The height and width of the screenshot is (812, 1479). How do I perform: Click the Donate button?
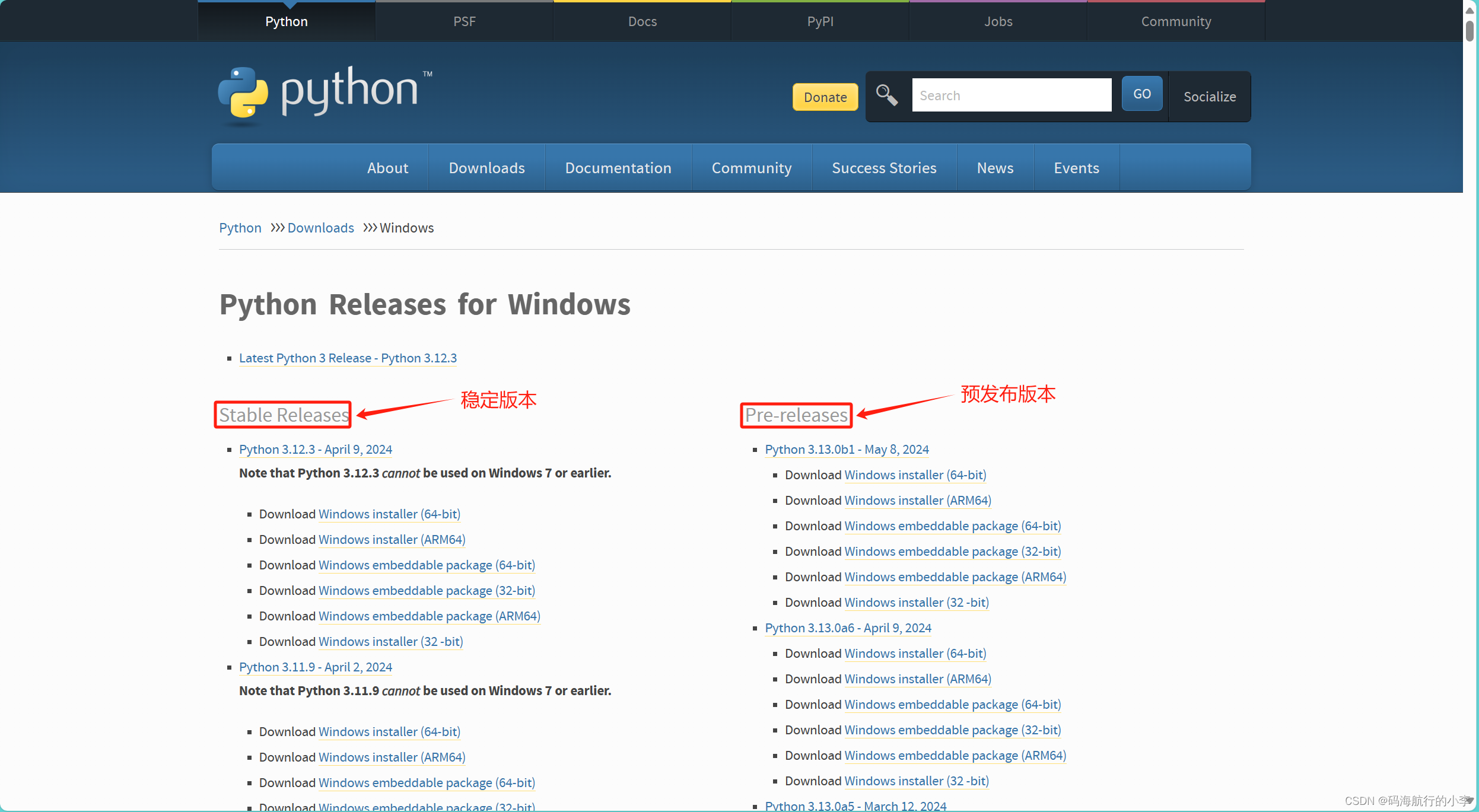click(825, 97)
